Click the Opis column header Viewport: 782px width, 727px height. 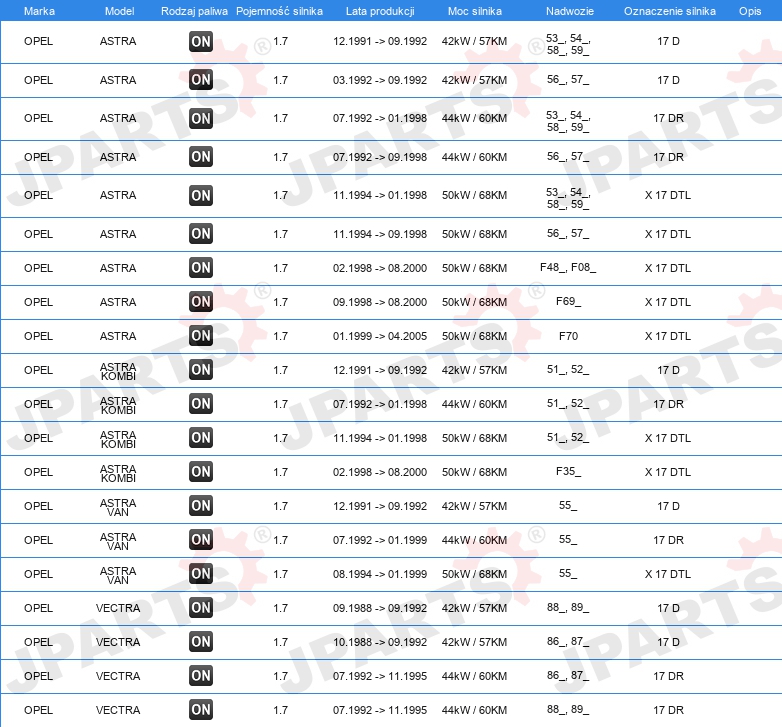click(750, 11)
